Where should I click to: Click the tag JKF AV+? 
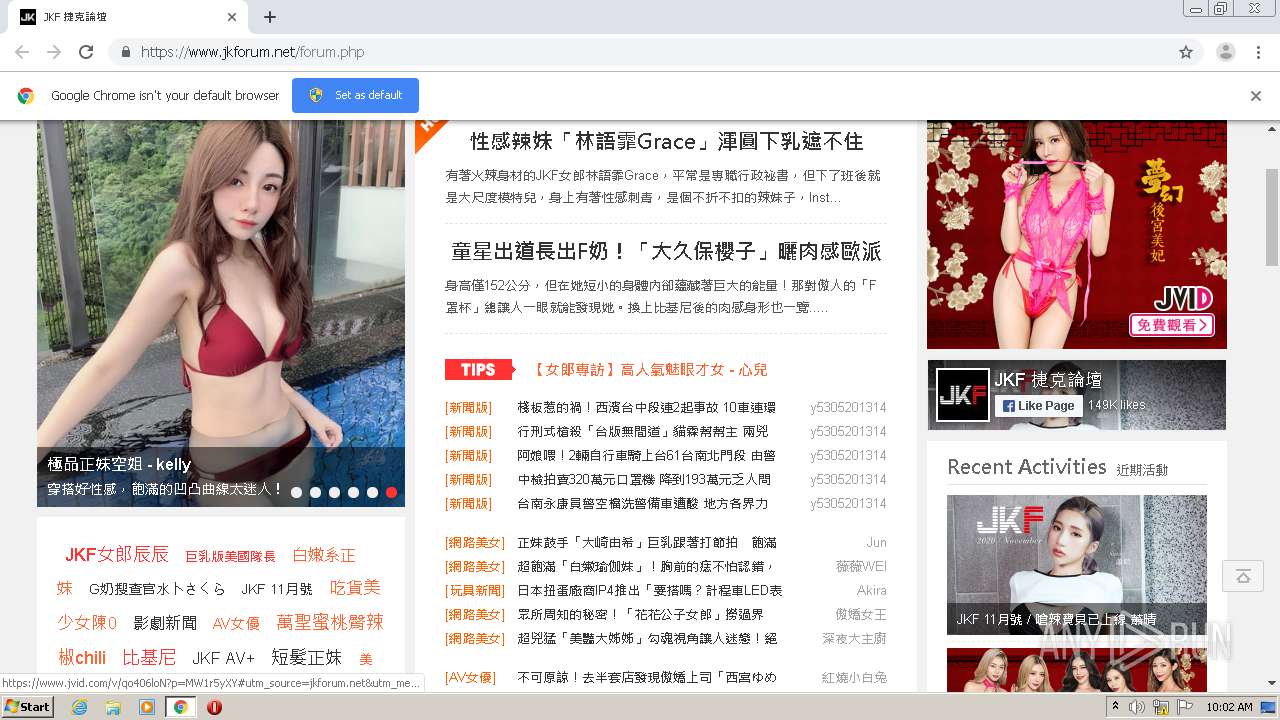click(x=224, y=658)
